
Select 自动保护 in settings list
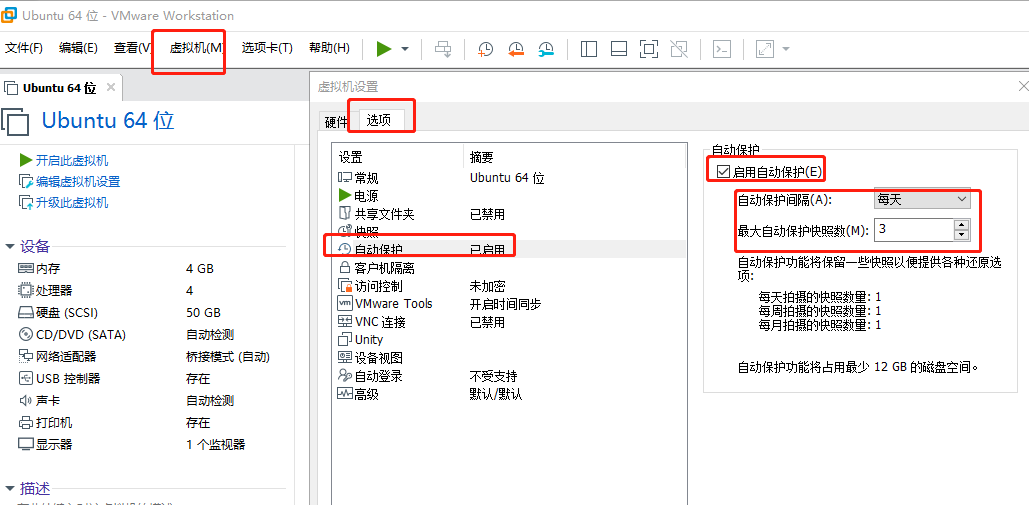coord(510,249)
